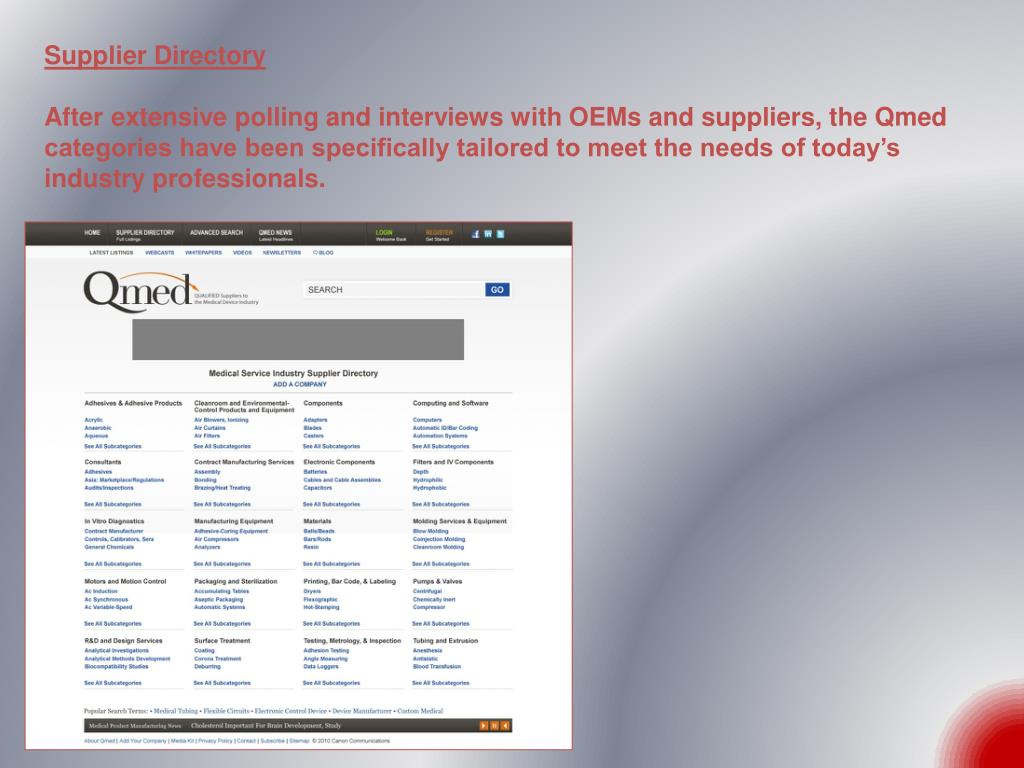Open Advanced Search in top navigation
Viewport: 1024px width, 768px height.
pyautogui.click(x=216, y=232)
